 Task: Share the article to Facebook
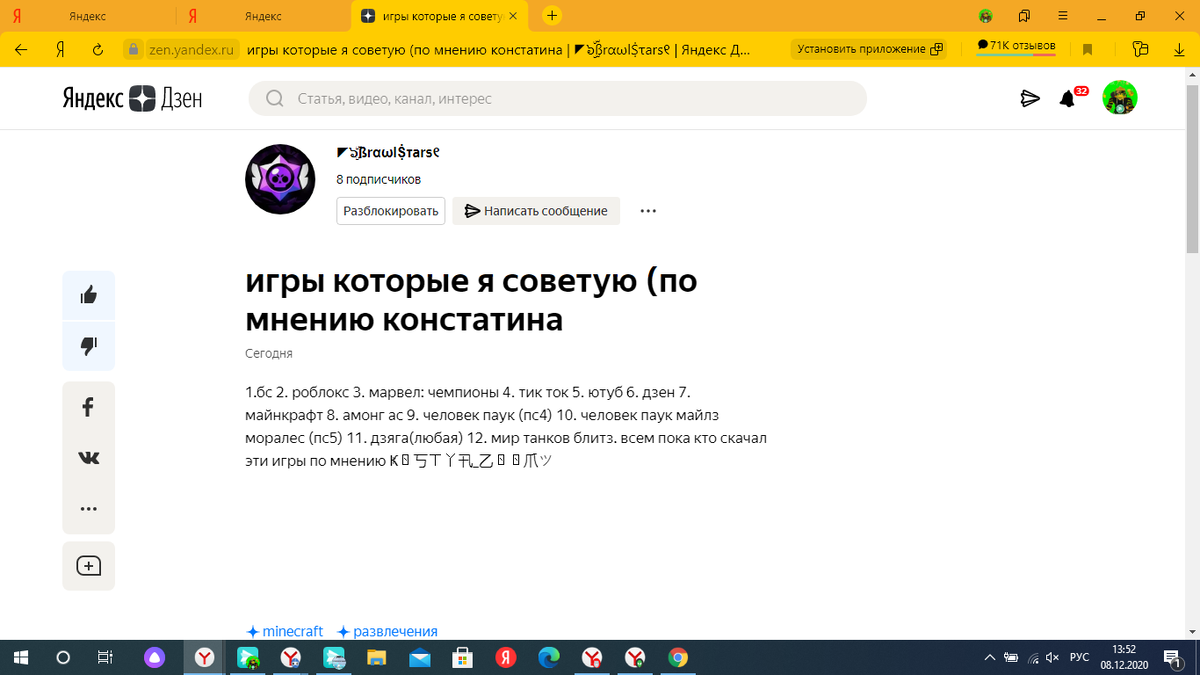pyautogui.click(x=88, y=407)
